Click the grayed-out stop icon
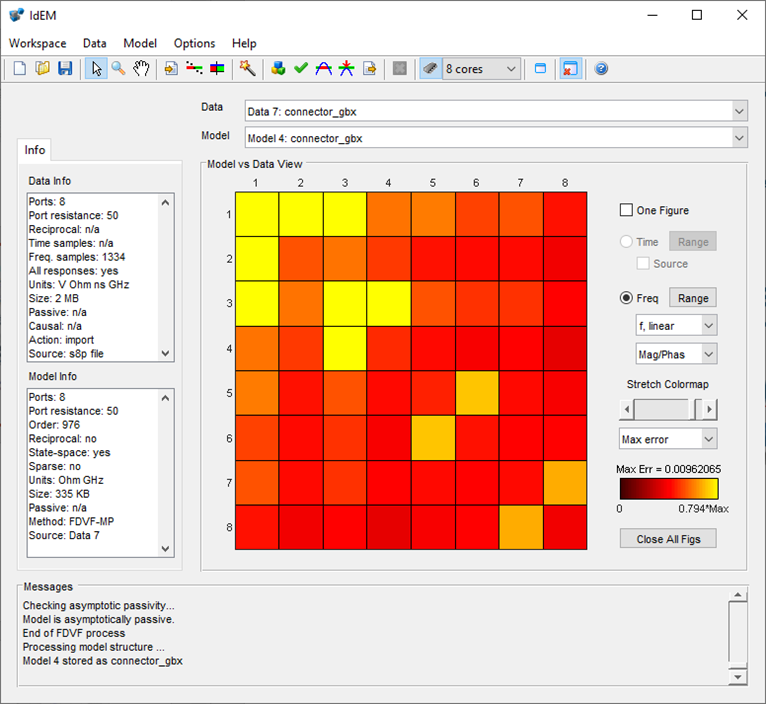Viewport: 766px width, 704px height. point(400,69)
